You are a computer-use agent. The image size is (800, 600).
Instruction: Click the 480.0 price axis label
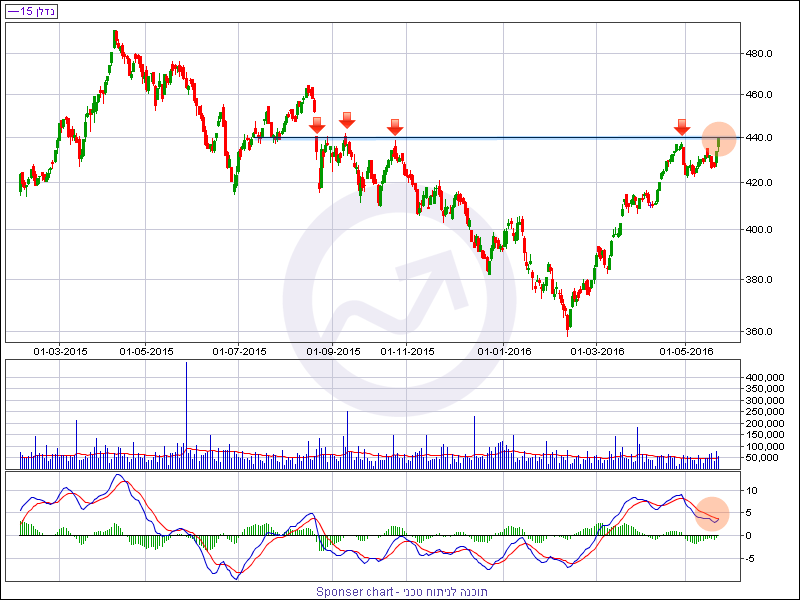761,53
